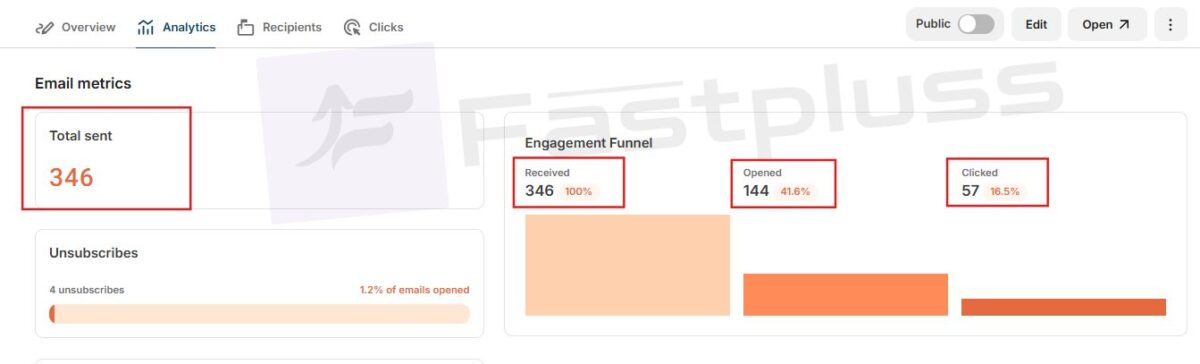Image resolution: width=1200 pixels, height=364 pixels.
Task: Click the 16.5% clicked percentage badge
Action: (x=1004, y=191)
